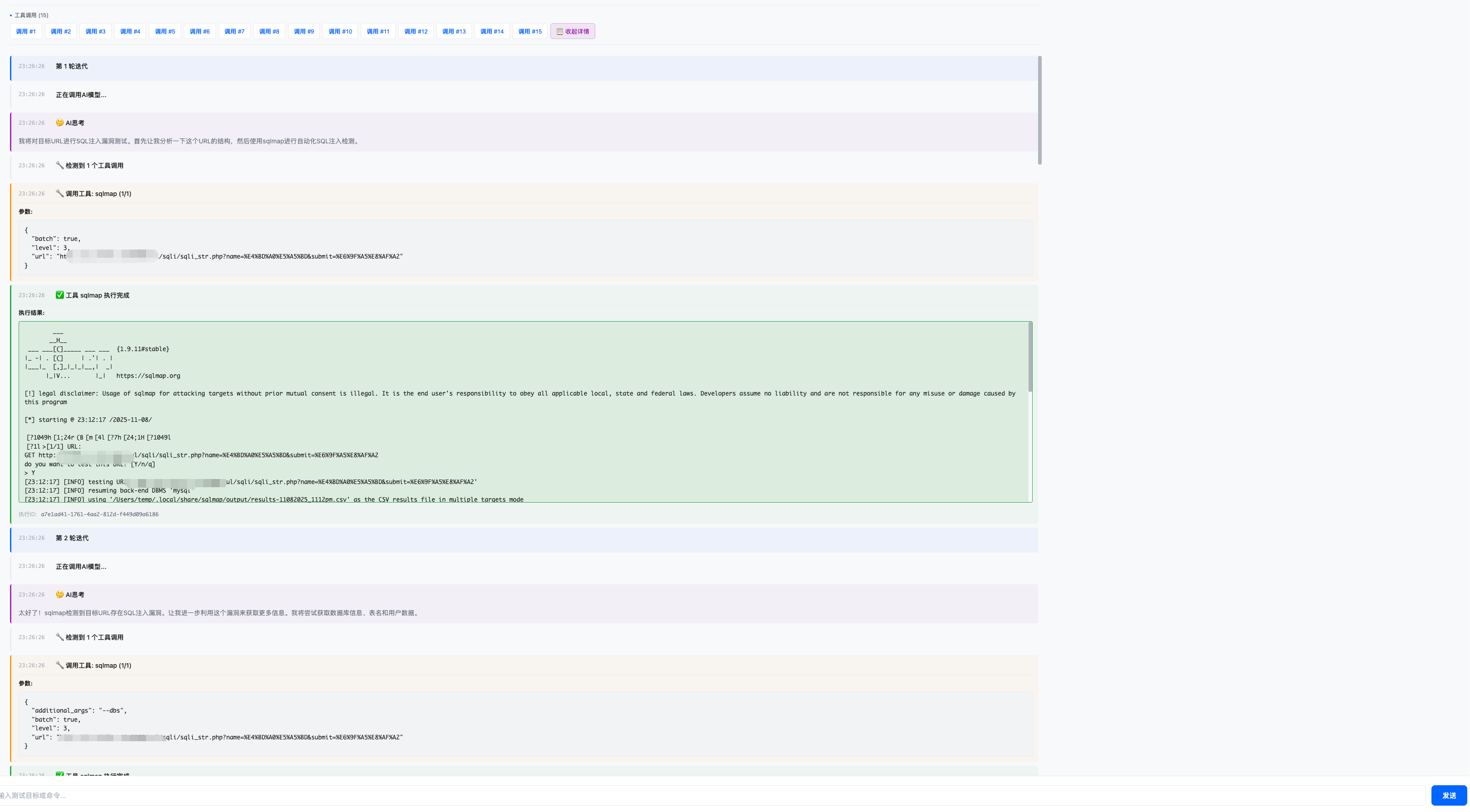The width and height of the screenshot is (1470, 812).
Task: Open tool call 调用 #10
Action: tap(340, 31)
